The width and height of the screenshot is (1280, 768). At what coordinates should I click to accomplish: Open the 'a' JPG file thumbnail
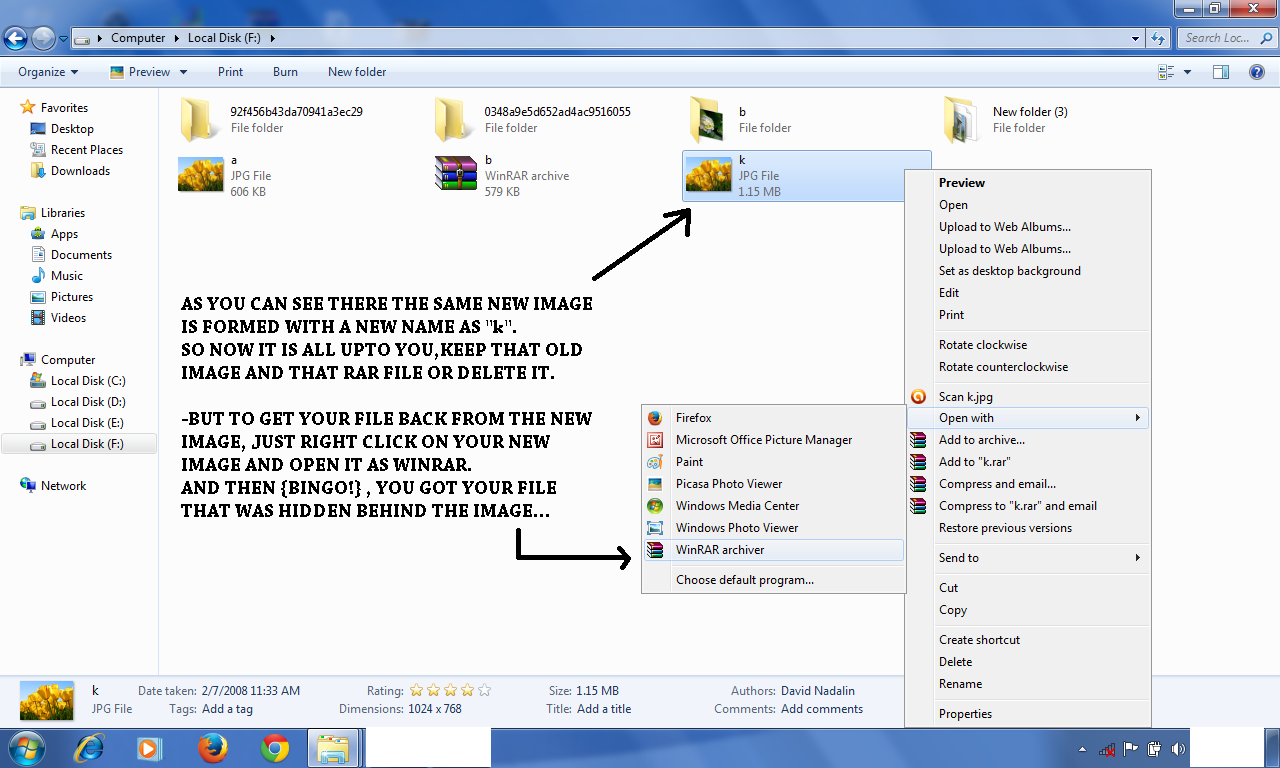tap(200, 175)
